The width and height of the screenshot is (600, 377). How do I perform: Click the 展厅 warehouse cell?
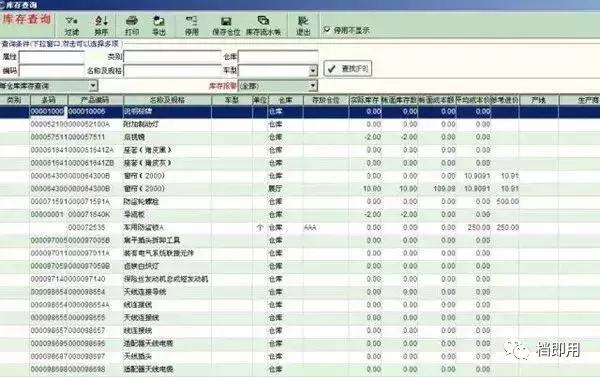tap(276, 189)
